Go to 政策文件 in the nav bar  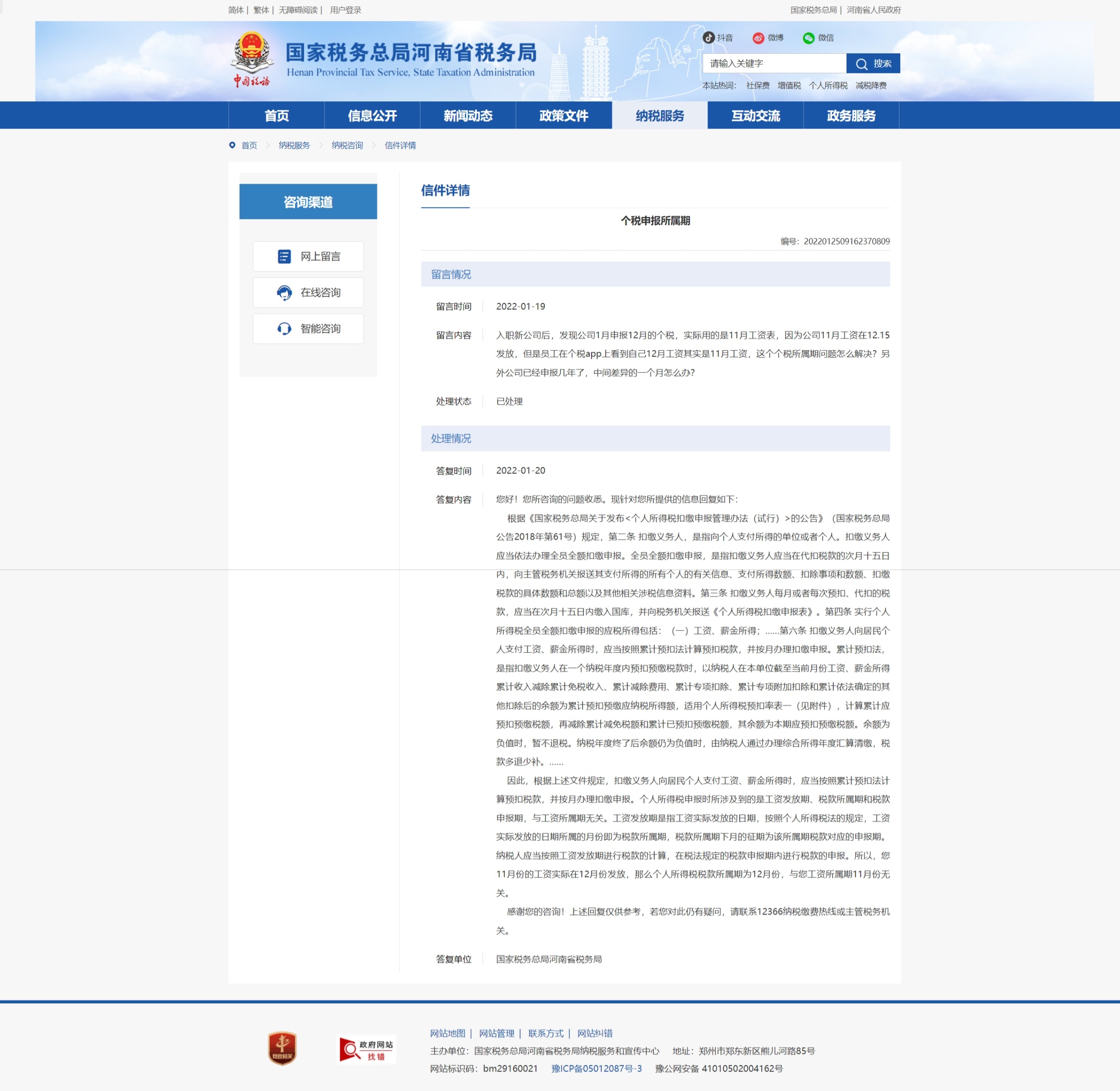click(564, 116)
